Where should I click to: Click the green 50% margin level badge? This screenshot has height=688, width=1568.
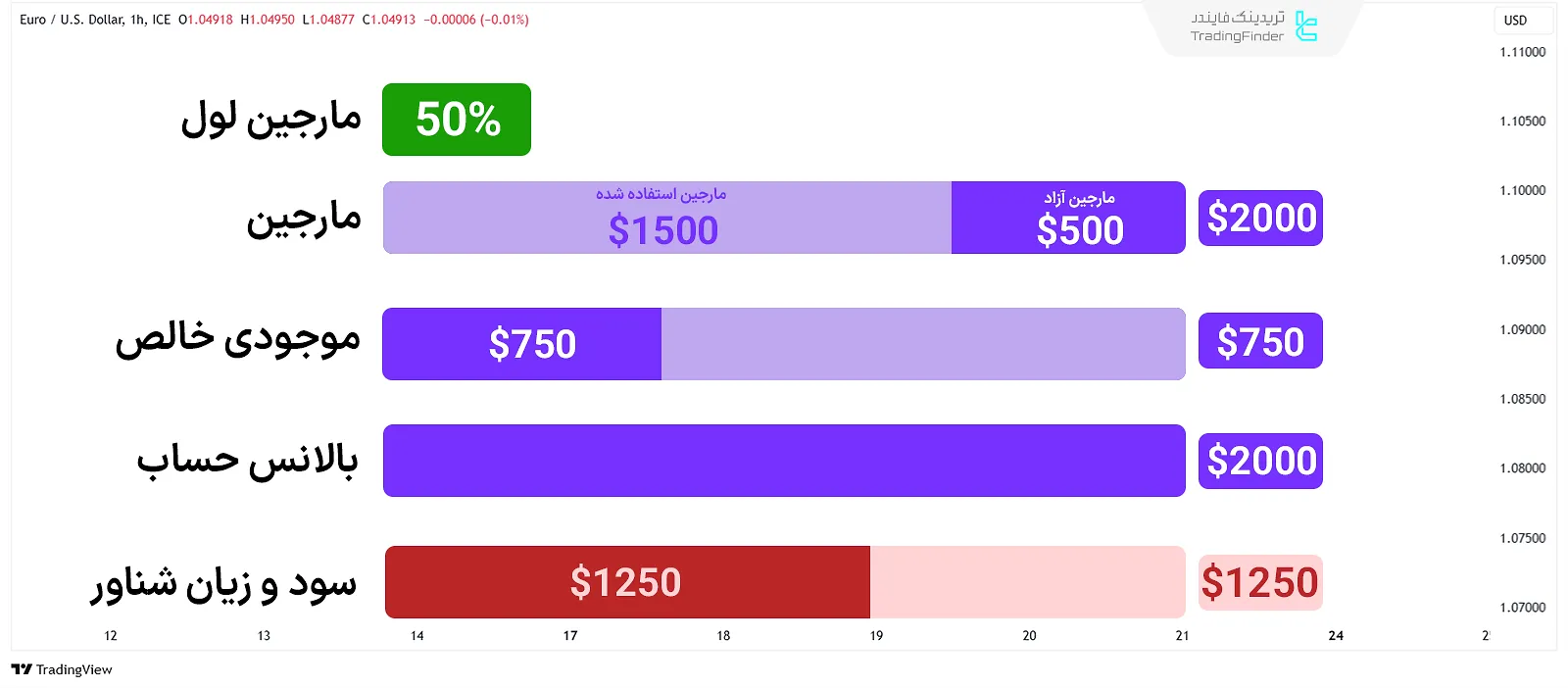(457, 120)
